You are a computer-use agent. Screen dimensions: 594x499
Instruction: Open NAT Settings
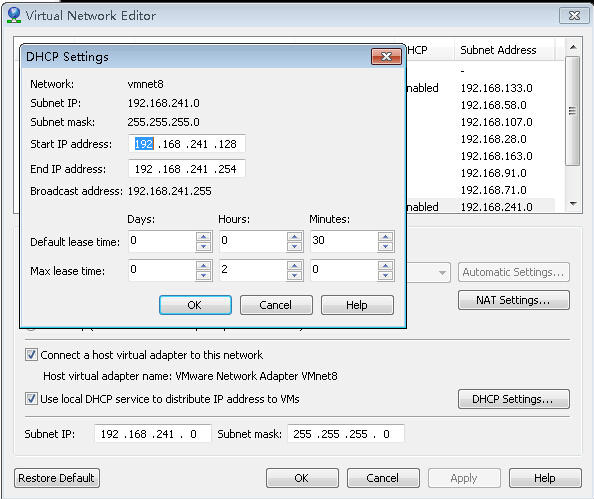514,300
